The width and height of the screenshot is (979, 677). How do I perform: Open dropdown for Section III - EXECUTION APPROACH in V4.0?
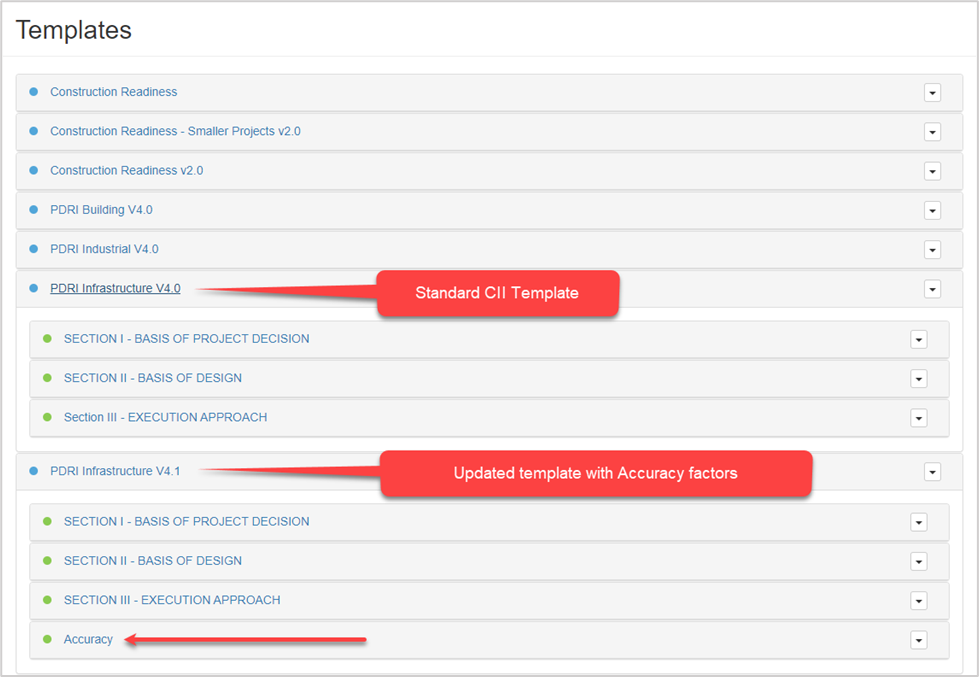coord(918,418)
